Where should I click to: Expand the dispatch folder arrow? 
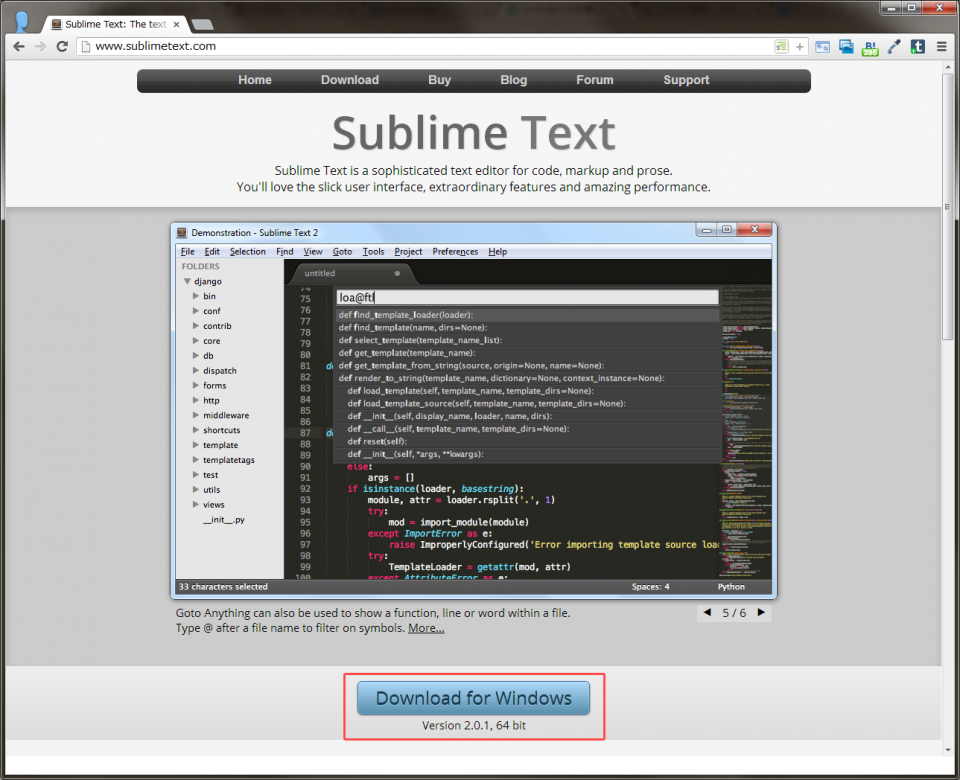click(196, 370)
